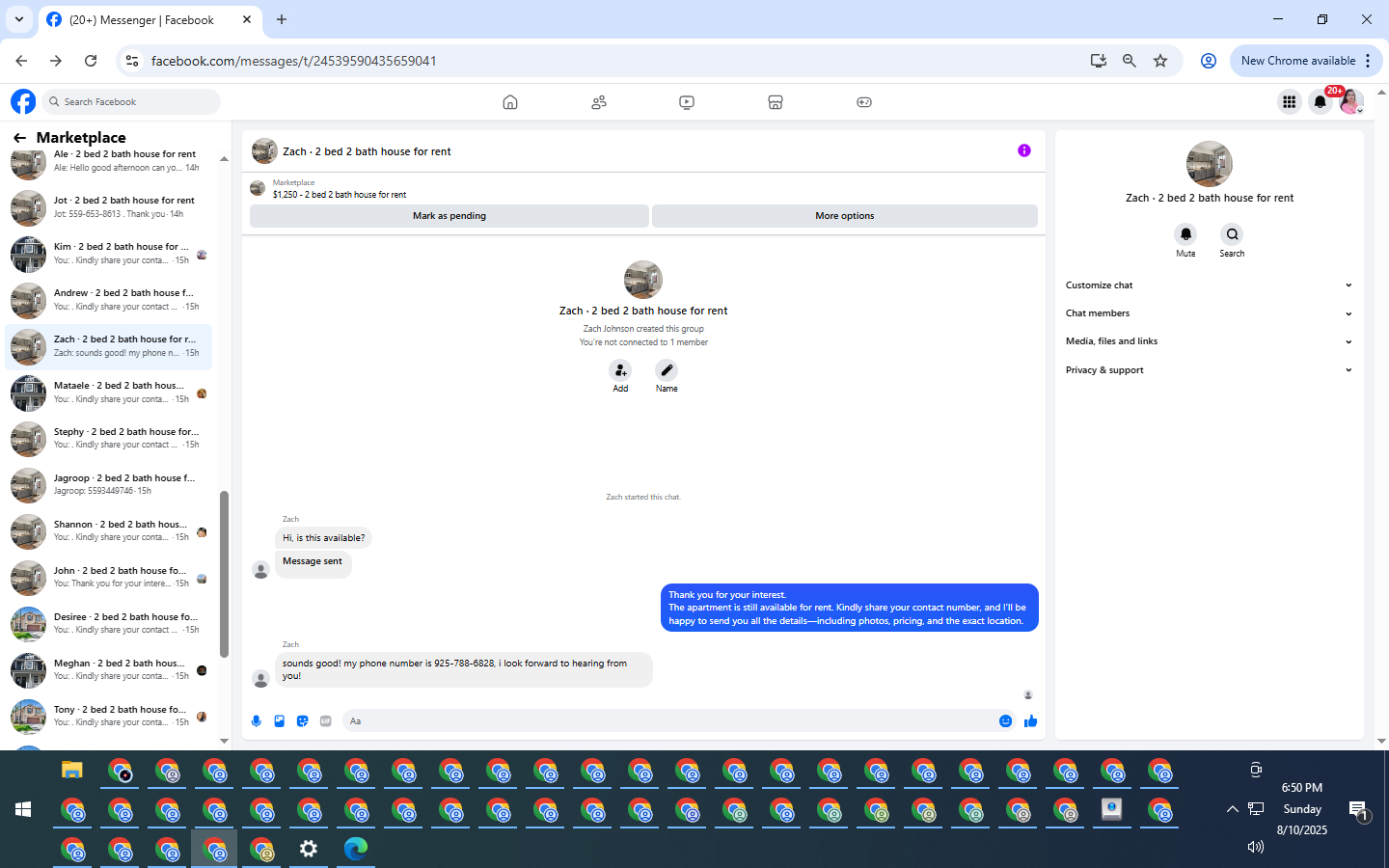The height and width of the screenshot is (868, 1389).
Task: Open the Marketplace storefront icon
Action: [x=776, y=102]
